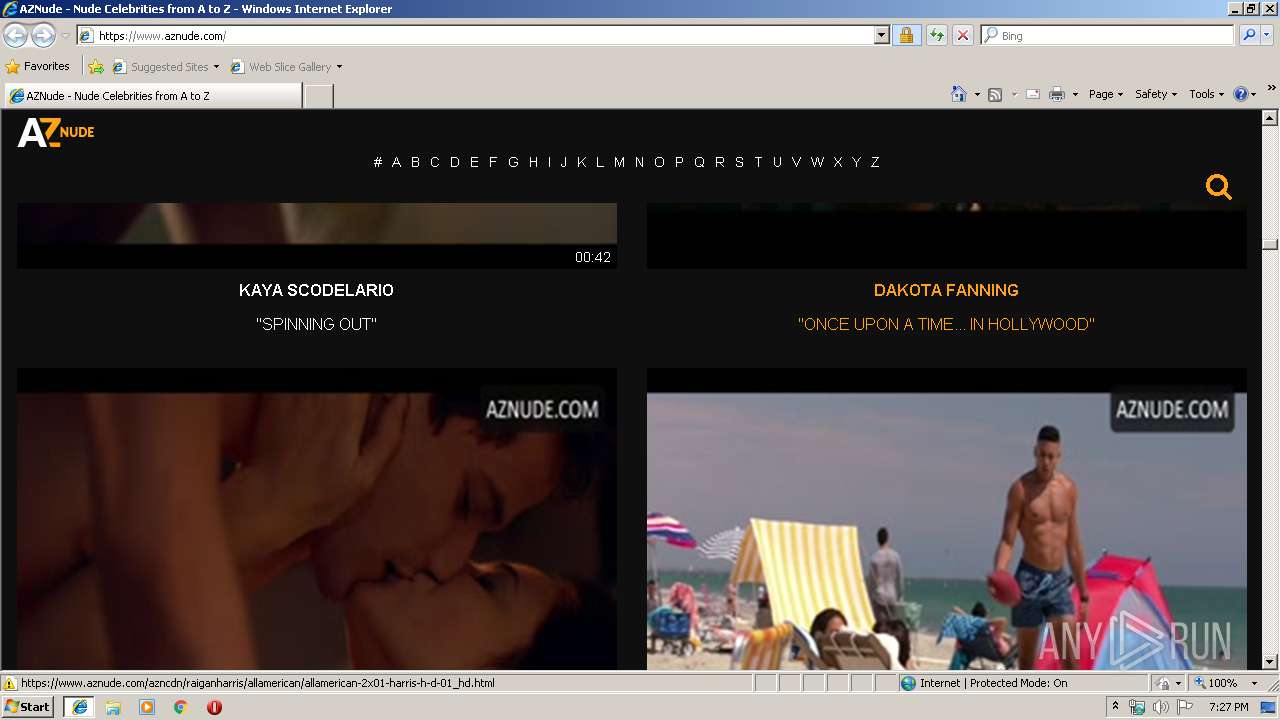Open the Favorites center button
The width and height of the screenshot is (1280, 720).
coord(37,66)
